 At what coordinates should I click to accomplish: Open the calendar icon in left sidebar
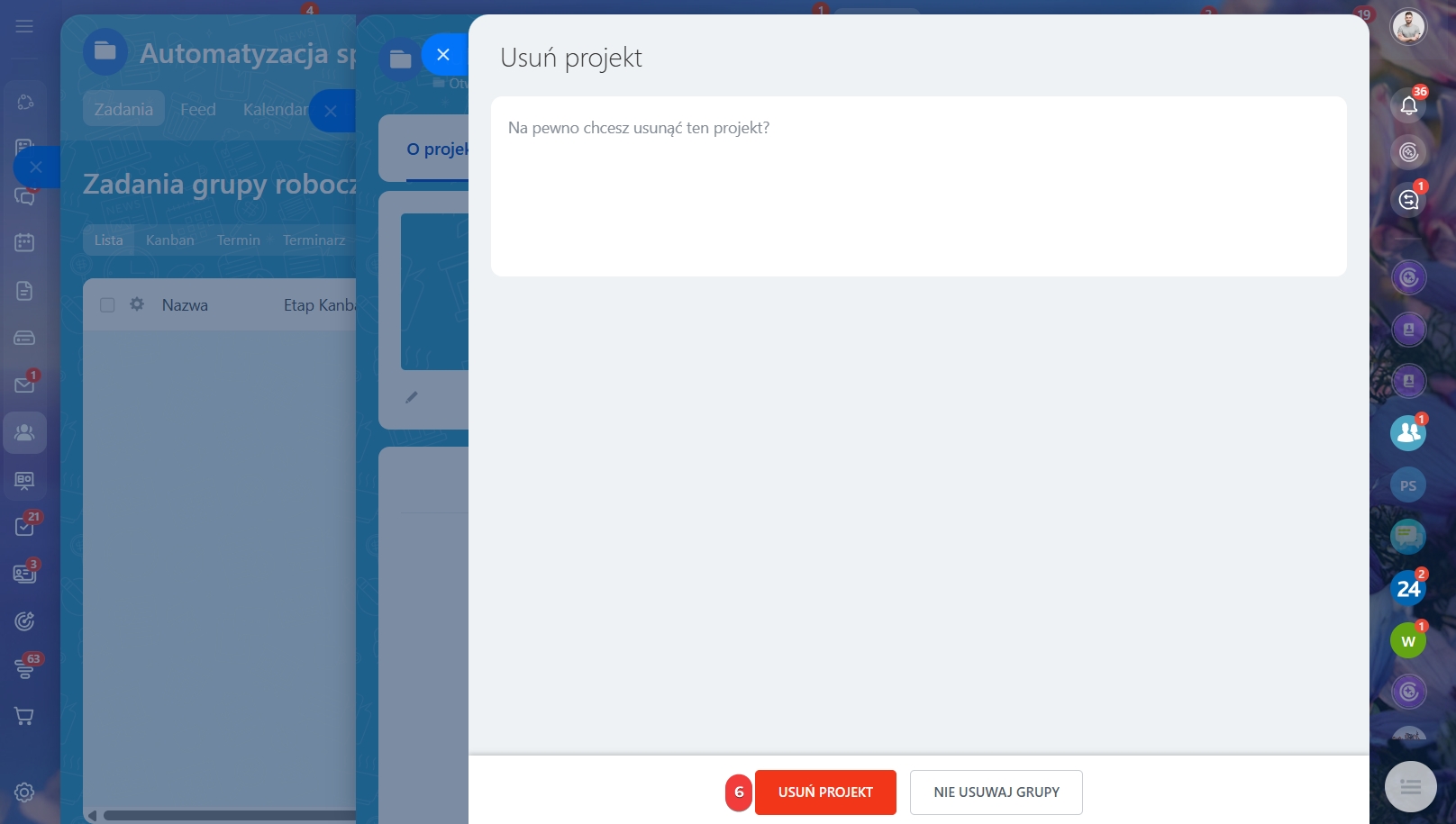(x=24, y=242)
